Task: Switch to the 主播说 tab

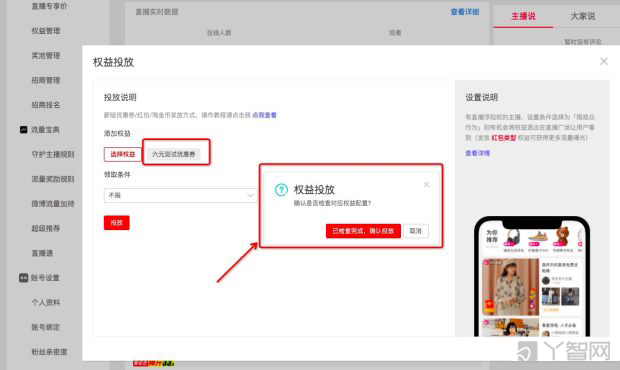Action: pyautogui.click(x=523, y=16)
